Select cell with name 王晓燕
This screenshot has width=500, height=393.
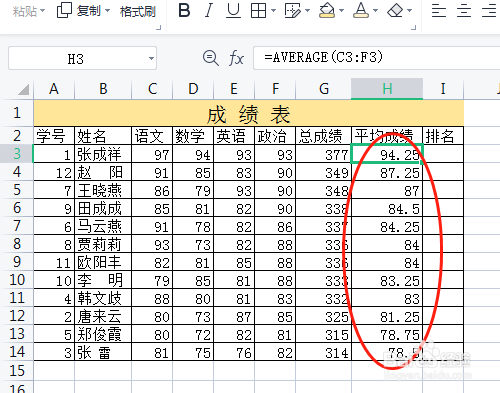click(x=103, y=190)
